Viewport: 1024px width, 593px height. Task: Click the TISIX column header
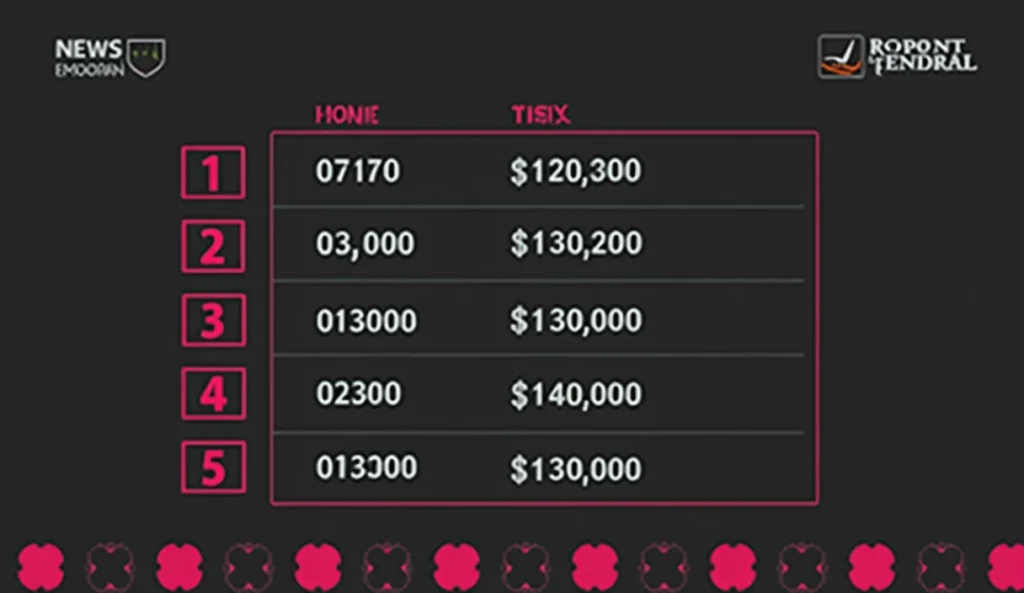(x=541, y=115)
